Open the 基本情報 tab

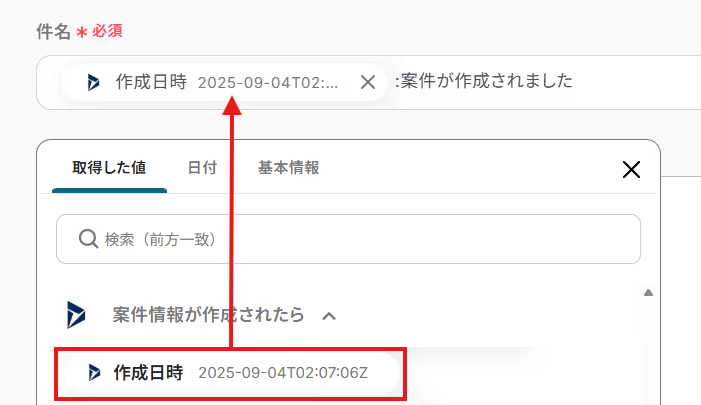288,168
